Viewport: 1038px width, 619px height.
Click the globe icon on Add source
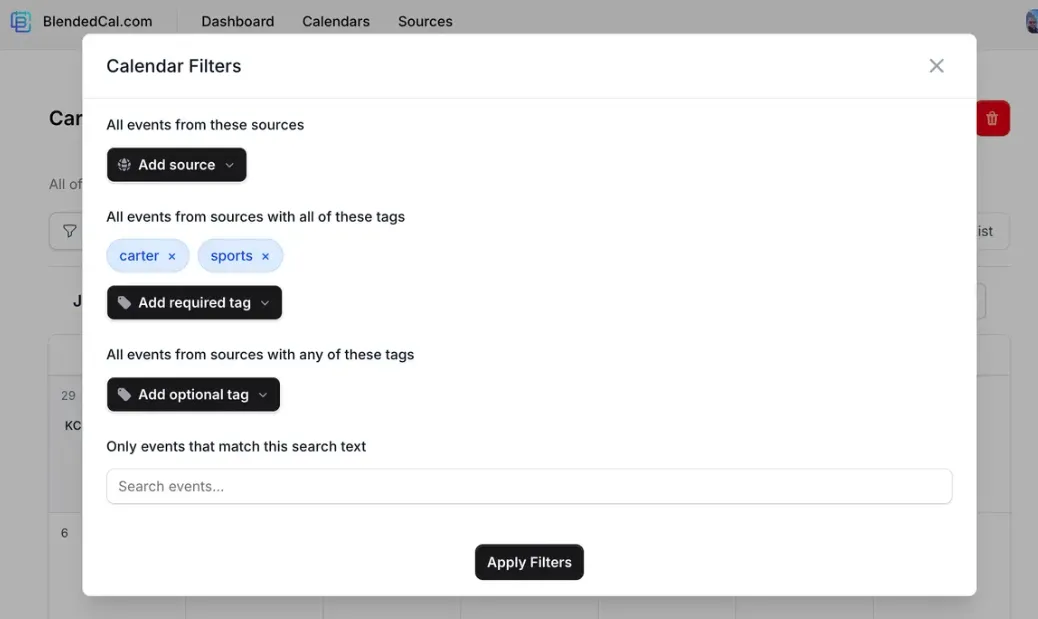coord(124,165)
